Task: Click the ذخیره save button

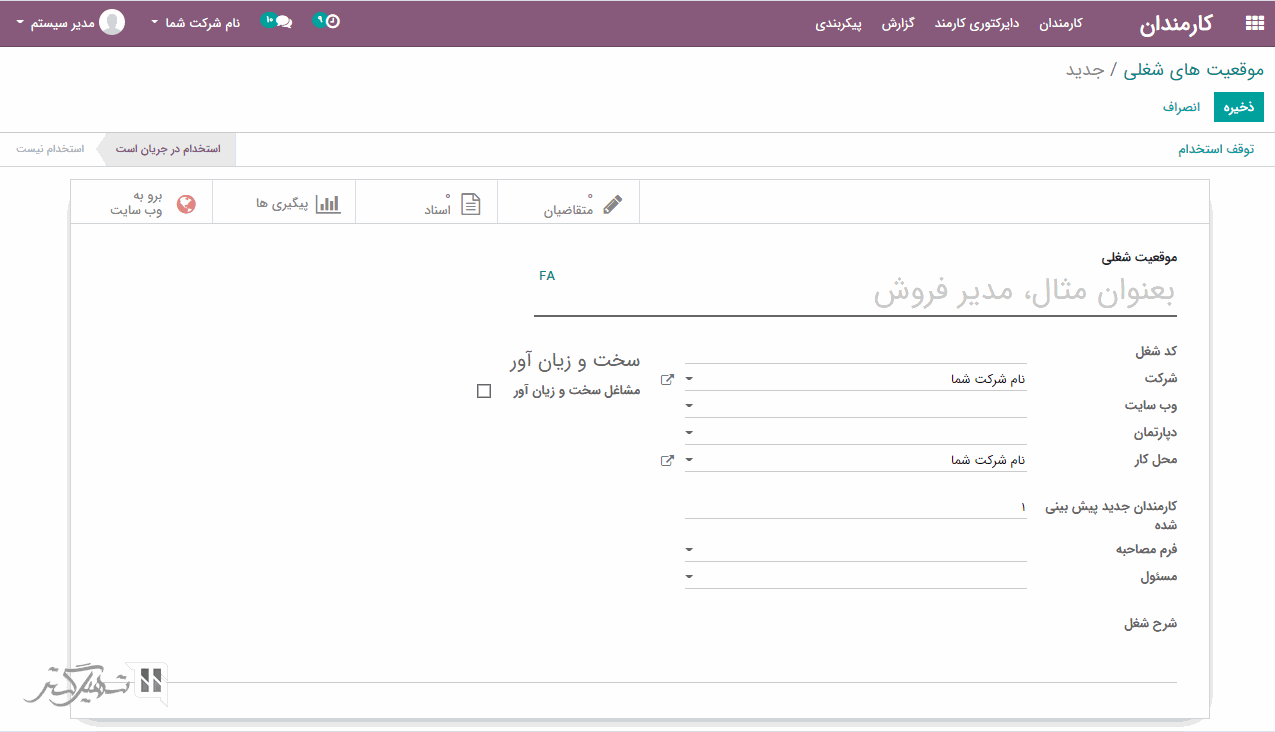Action: (1238, 107)
